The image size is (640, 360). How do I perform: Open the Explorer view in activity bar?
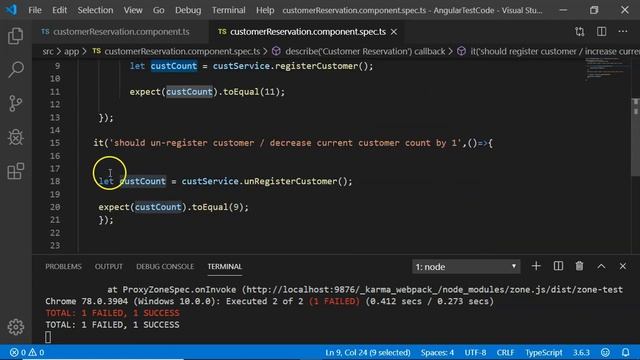16,36
